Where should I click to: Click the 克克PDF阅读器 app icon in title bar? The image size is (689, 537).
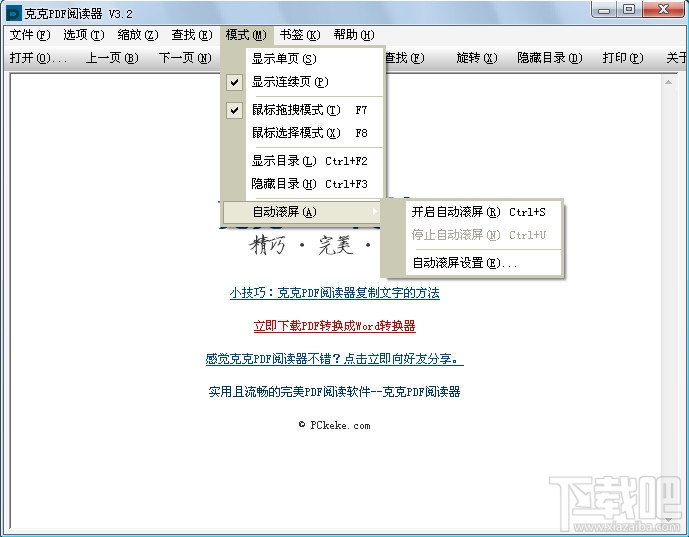14,14
